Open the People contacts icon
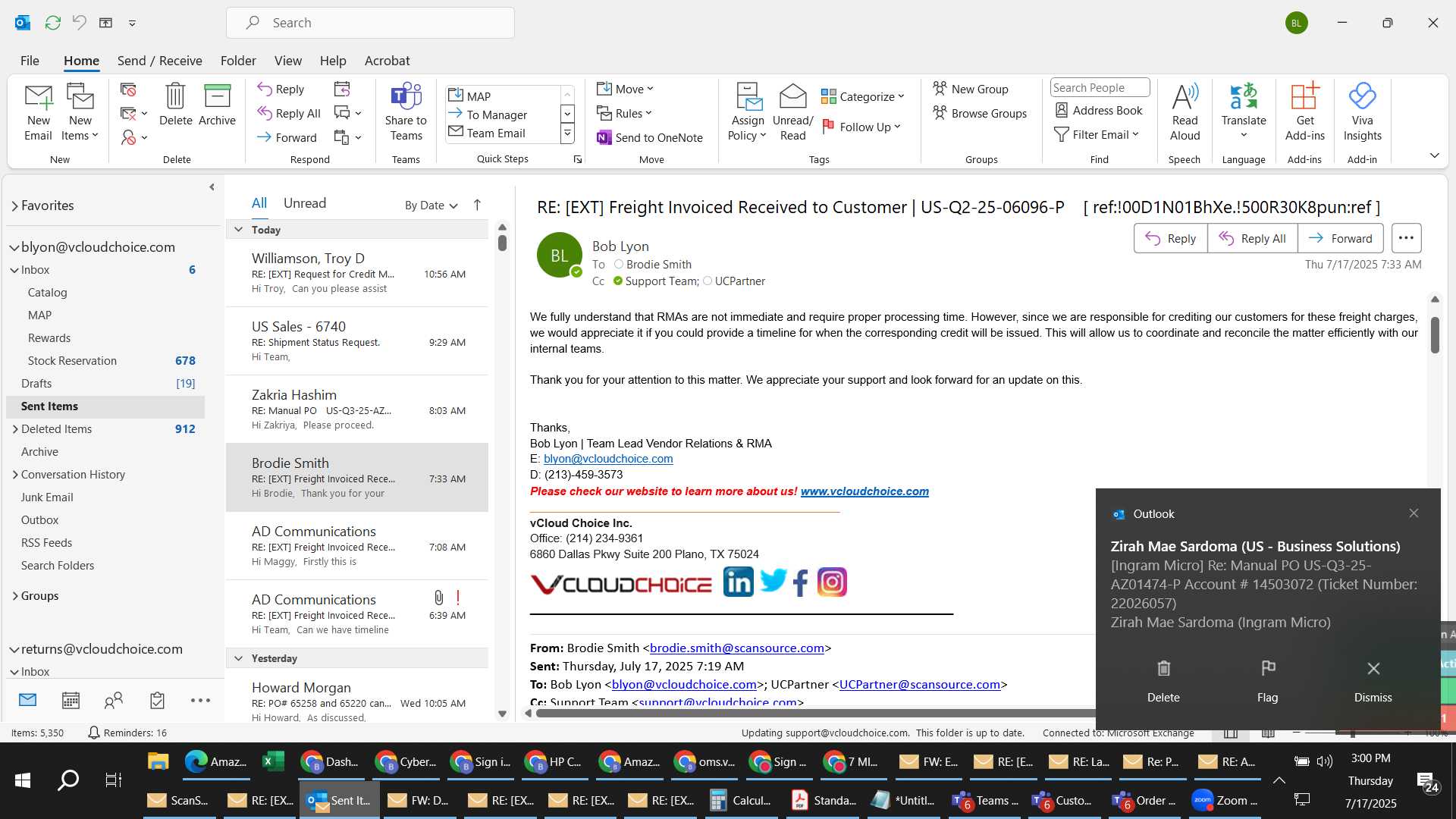 click(114, 701)
